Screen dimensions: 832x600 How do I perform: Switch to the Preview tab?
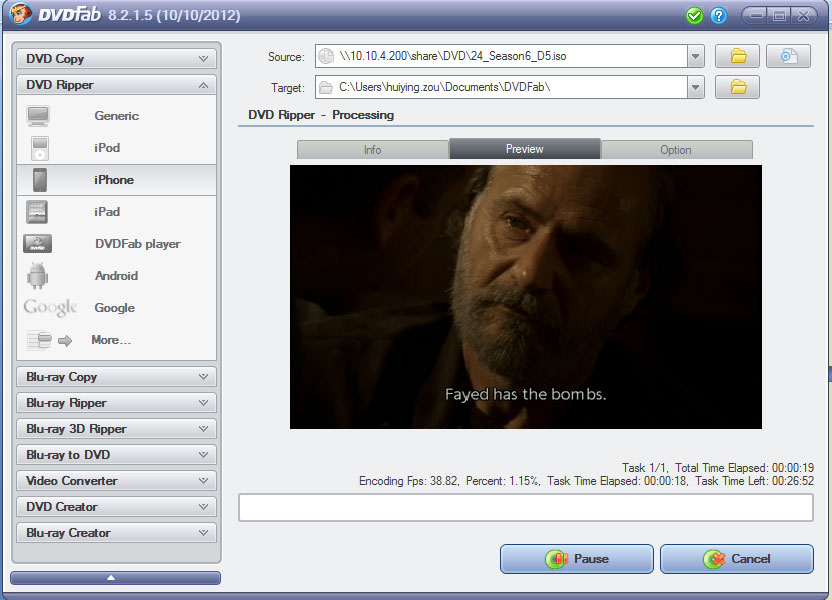524,149
